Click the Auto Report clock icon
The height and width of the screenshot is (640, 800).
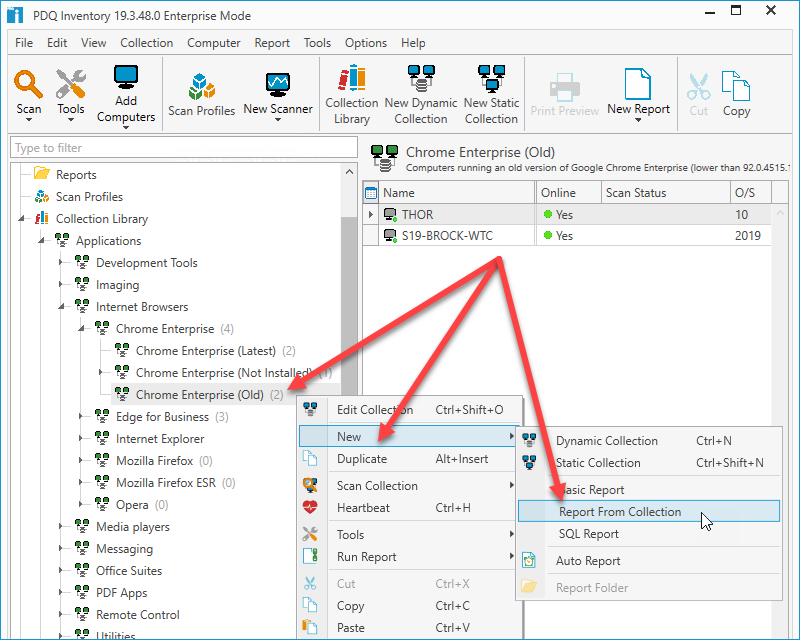(x=529, y=560)
